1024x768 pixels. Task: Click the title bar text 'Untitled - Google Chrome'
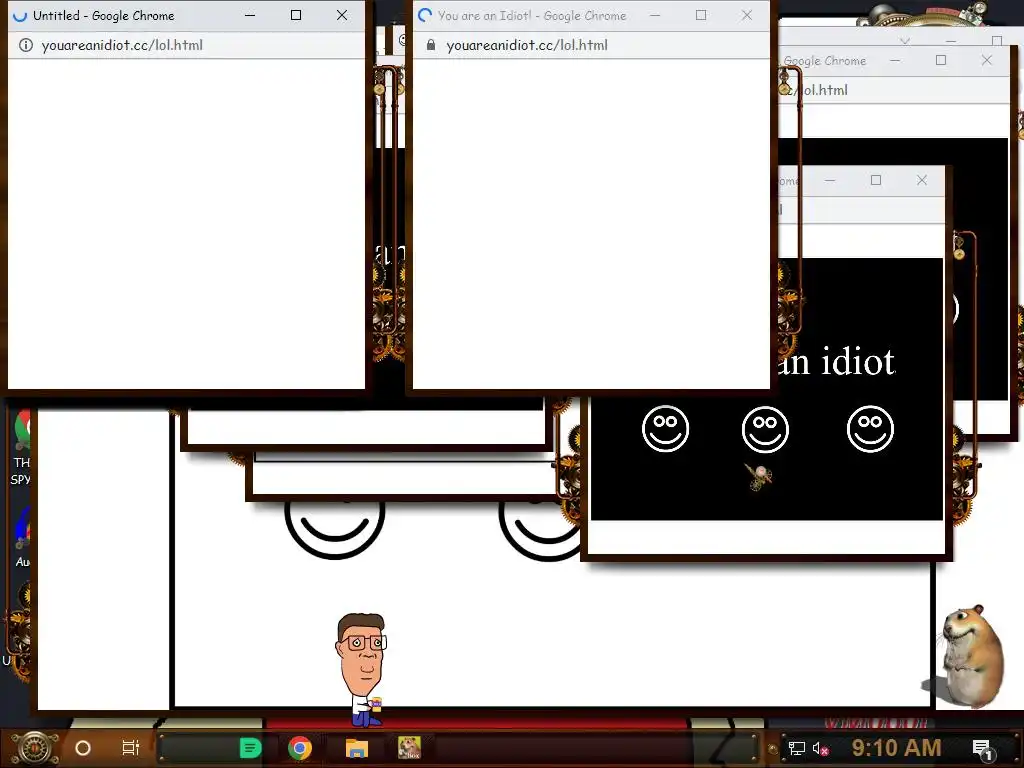(x=104, y=16)
